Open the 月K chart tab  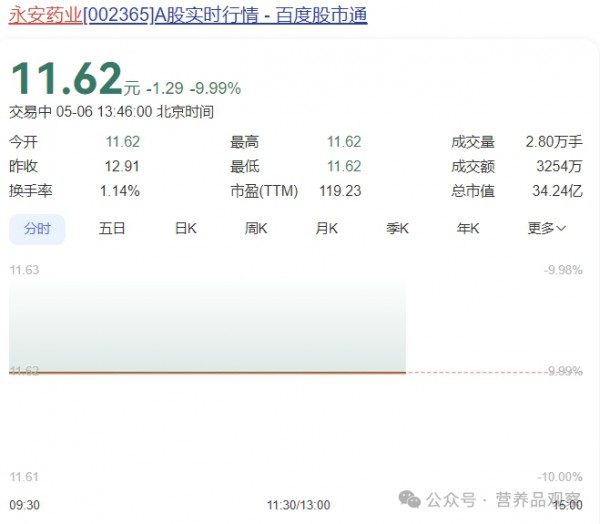[326, 229]
